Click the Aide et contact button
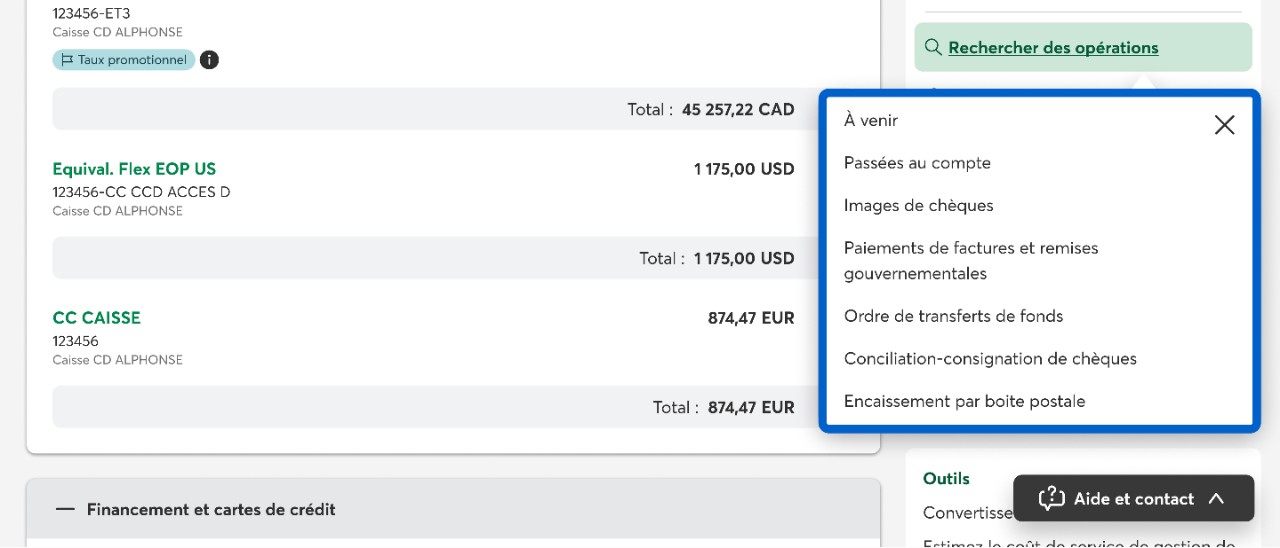Screen dimensions: 1280x548 click(1133, 498)
